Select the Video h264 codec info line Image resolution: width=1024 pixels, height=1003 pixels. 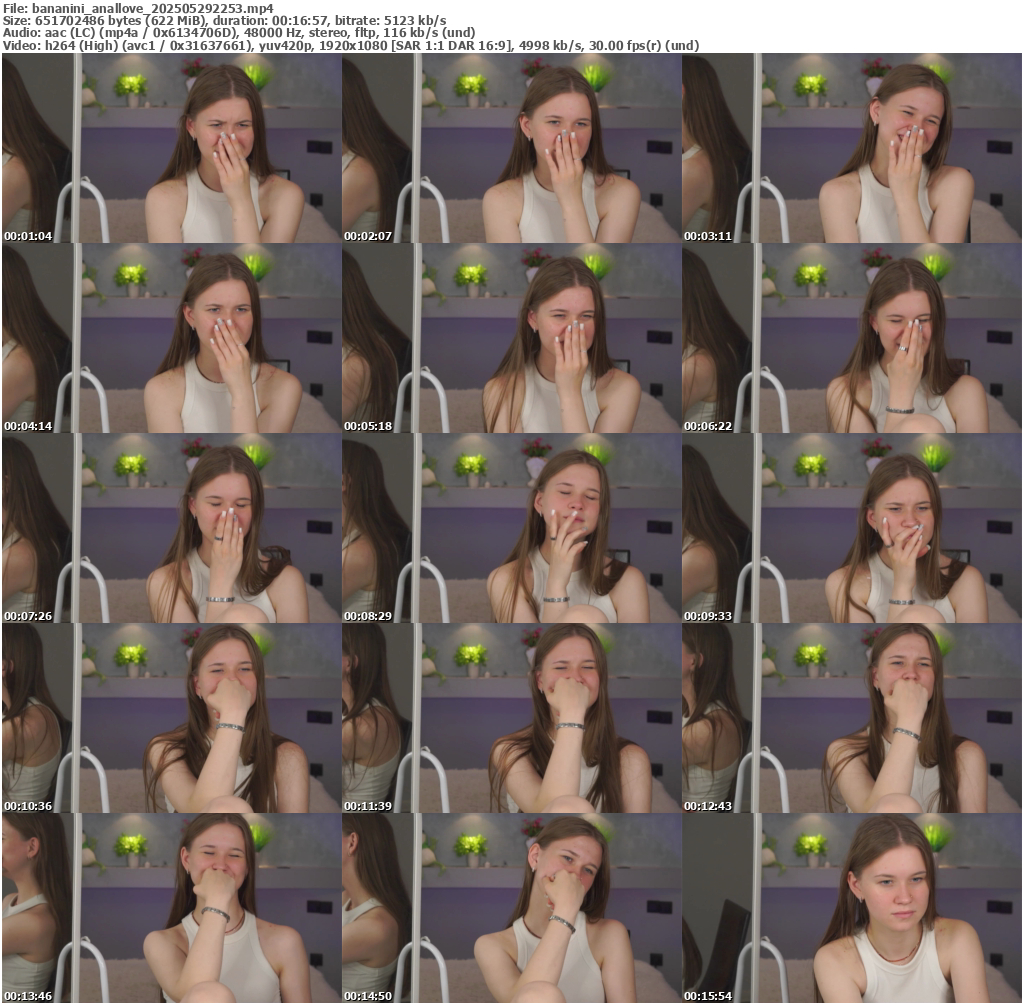tap(351, 45)
